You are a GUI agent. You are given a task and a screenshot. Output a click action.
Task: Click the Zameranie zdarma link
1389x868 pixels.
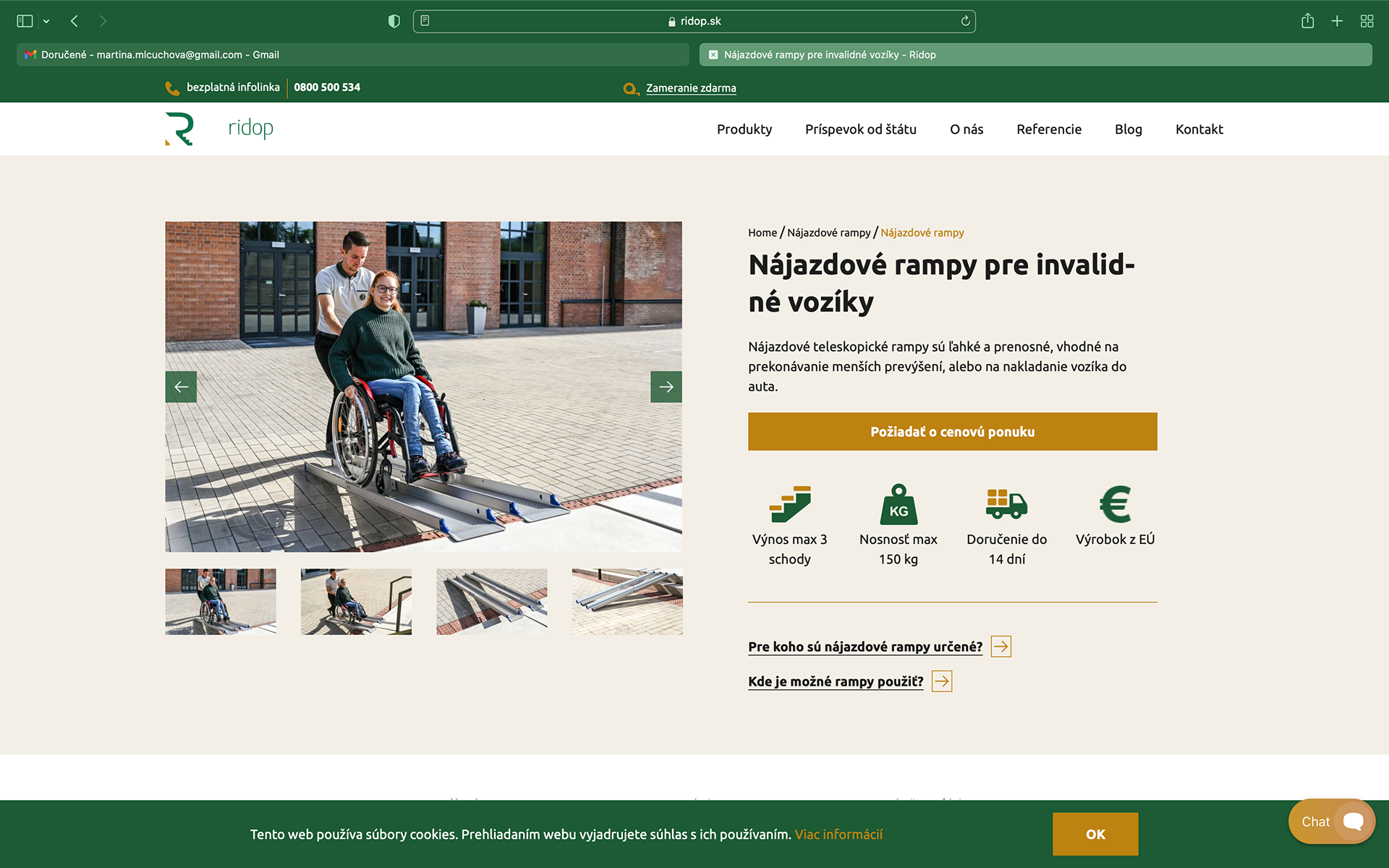[690, 88]
